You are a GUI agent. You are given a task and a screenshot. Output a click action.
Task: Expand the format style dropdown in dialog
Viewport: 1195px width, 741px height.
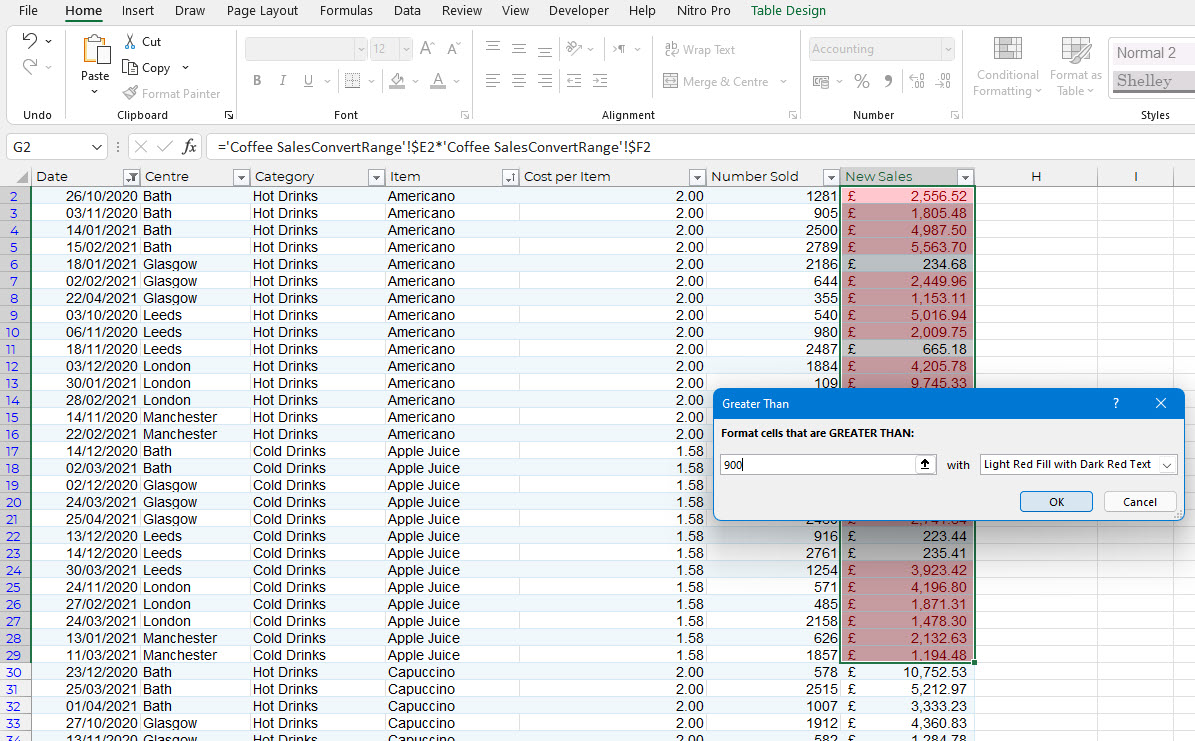click(1166, 465)
